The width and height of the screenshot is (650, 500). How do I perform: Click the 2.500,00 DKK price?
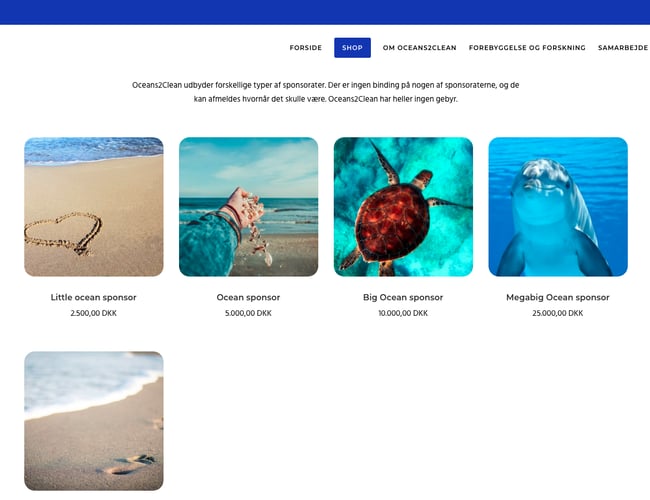click(94, 313)
